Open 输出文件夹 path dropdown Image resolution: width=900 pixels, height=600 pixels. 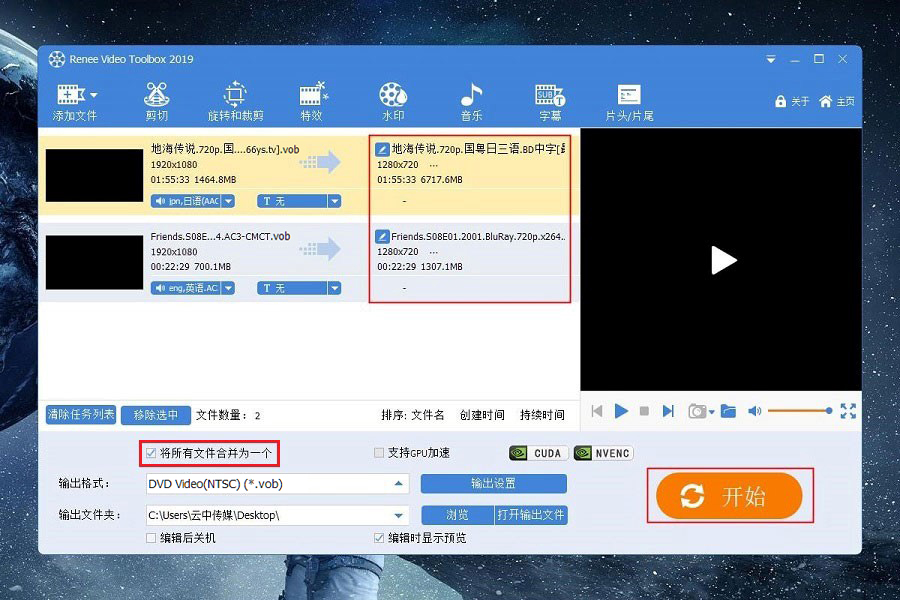[x=398, y=515]
